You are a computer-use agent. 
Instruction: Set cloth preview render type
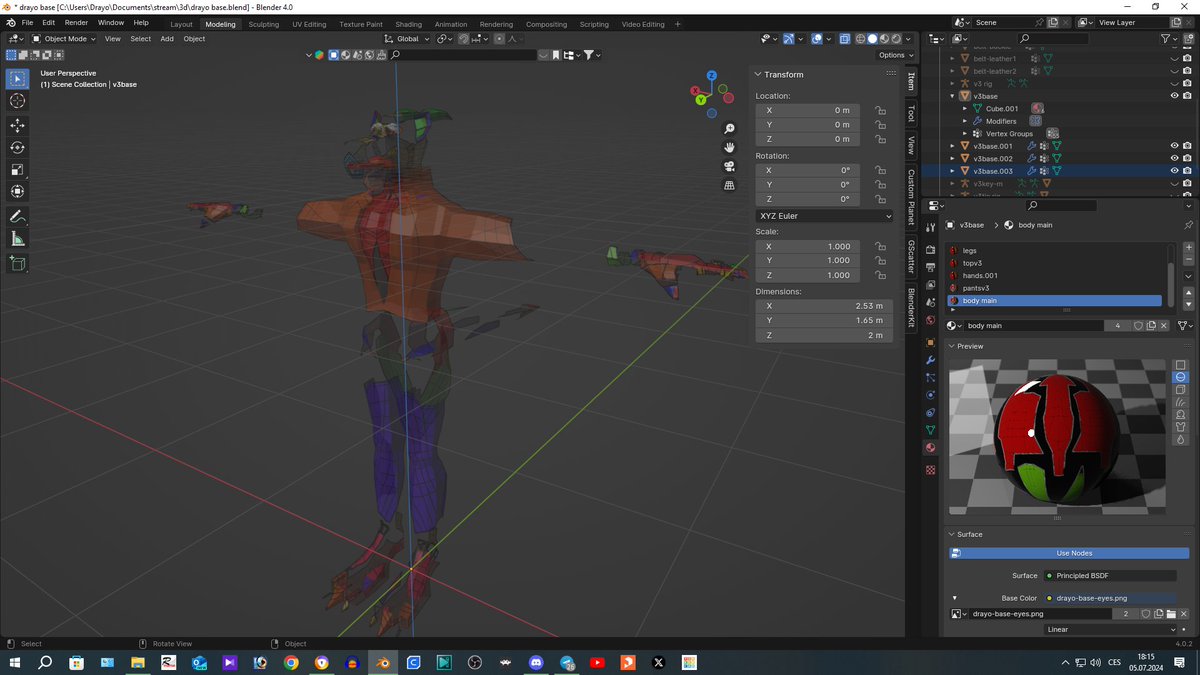(1181, 427)
